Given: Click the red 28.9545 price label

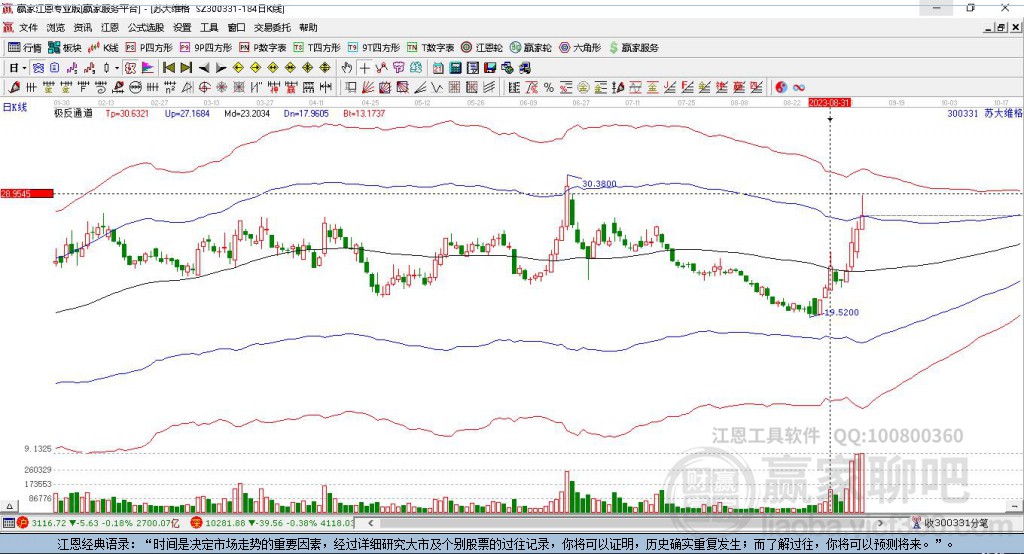Looking at the screenshot, I should point(26,193).
